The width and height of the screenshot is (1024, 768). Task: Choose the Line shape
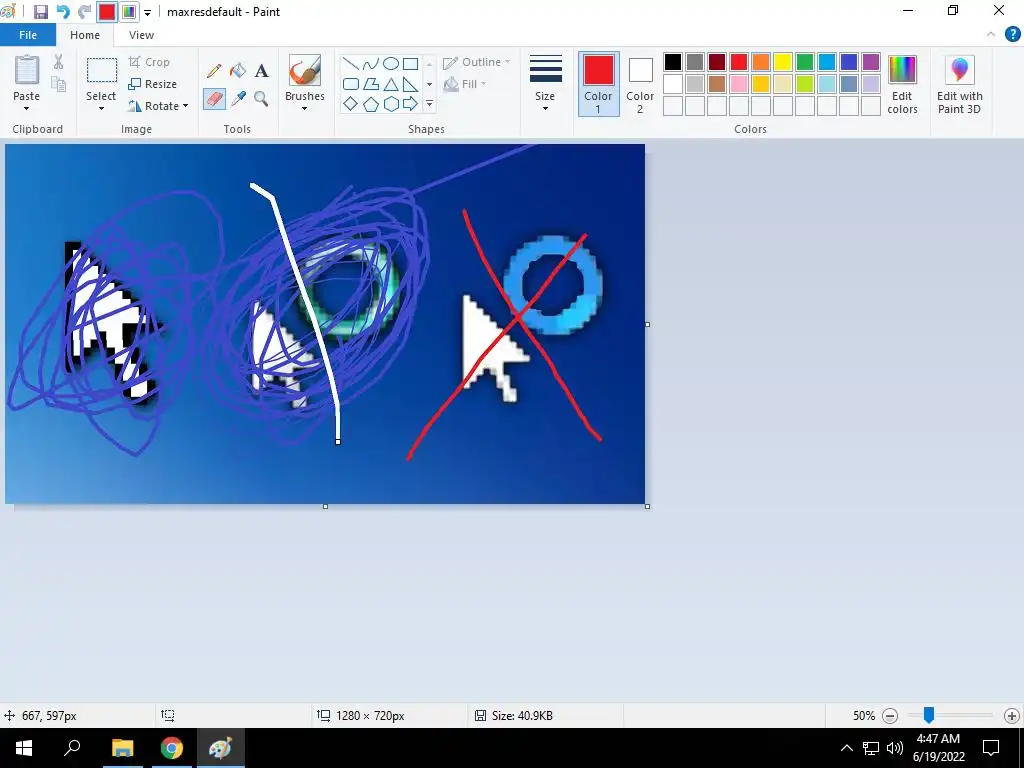[351, 63]
